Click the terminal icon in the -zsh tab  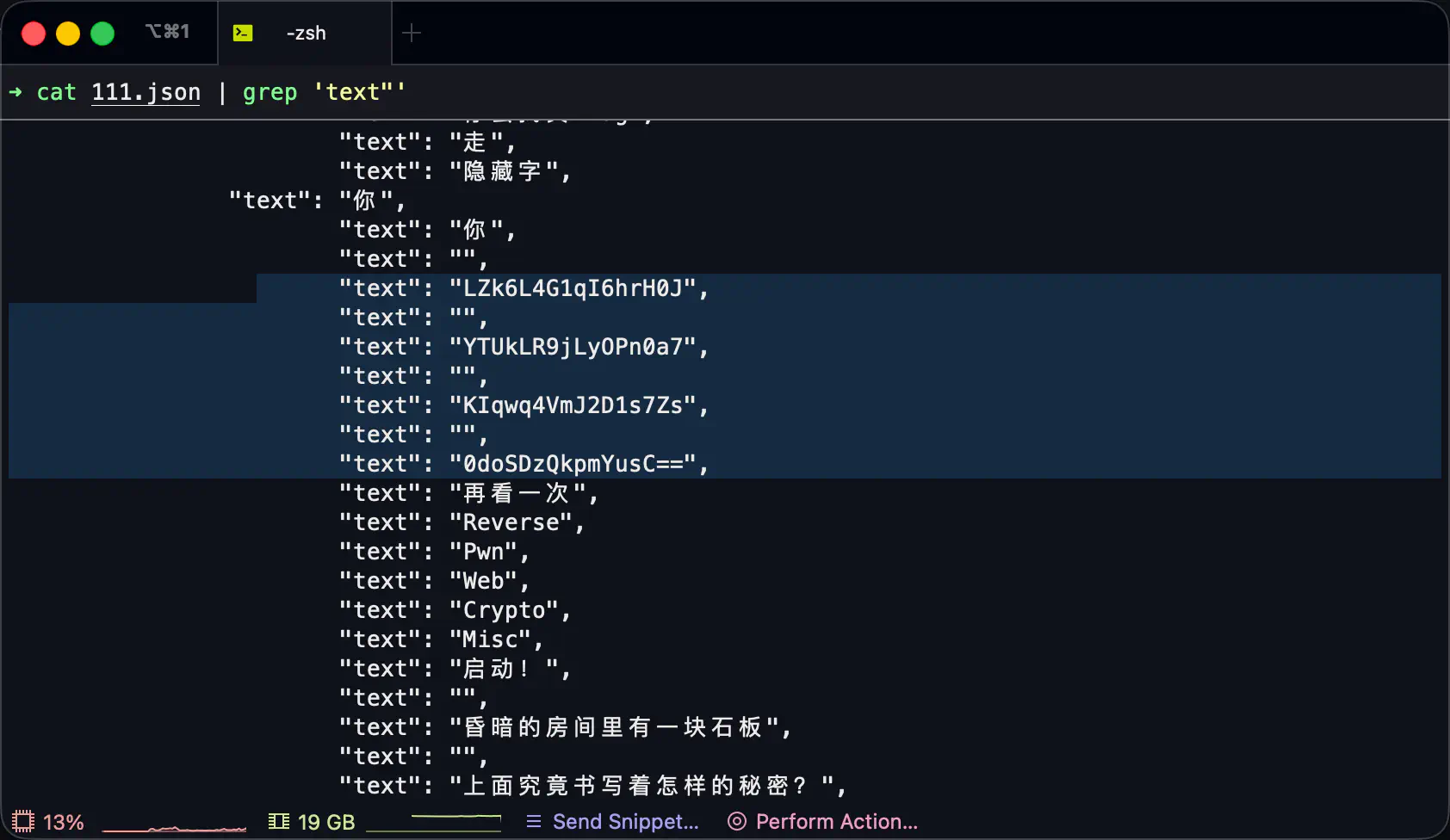243,33
